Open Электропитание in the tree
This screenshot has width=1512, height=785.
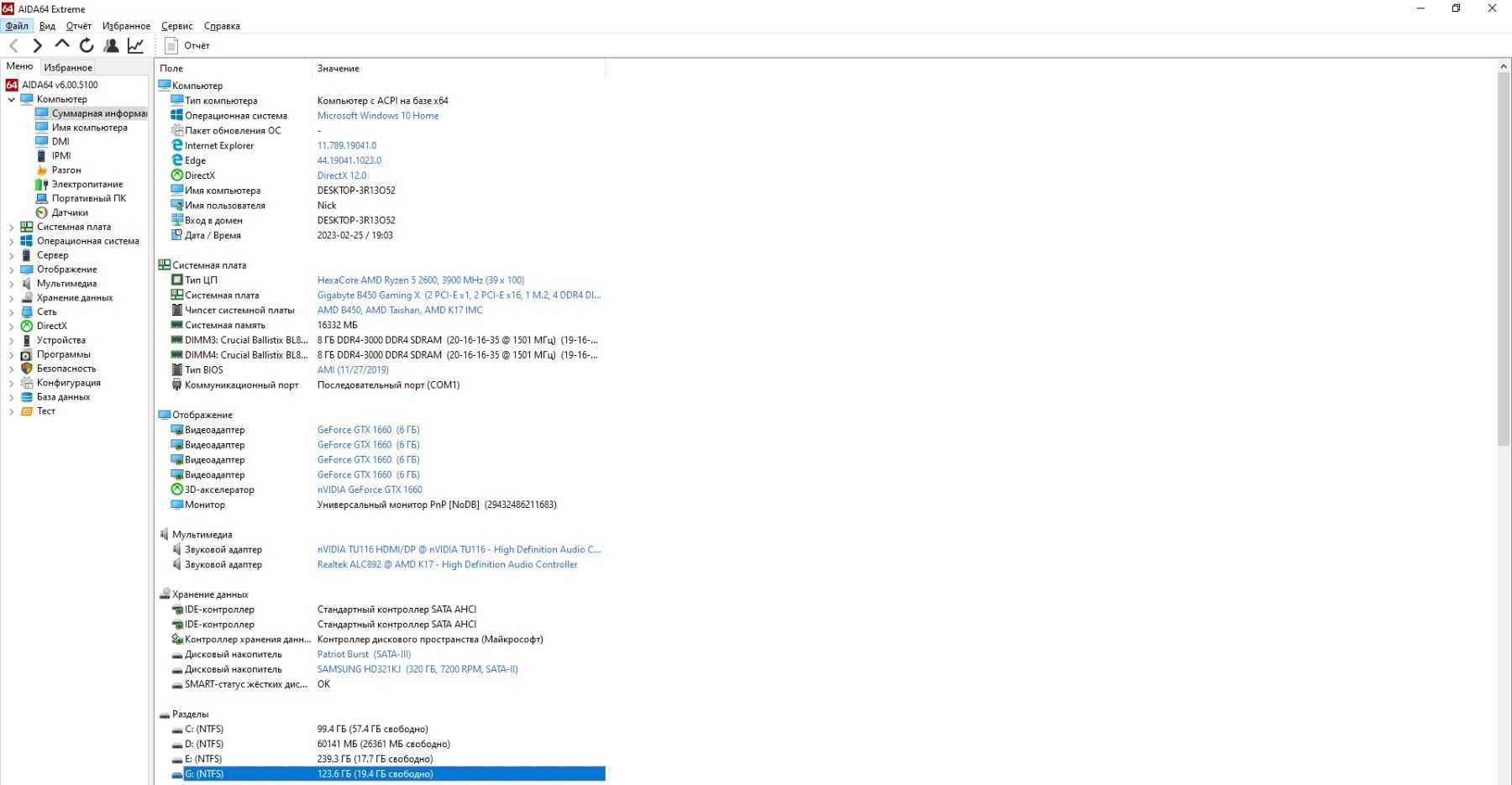pyautogui.click(x=87, y=184)
